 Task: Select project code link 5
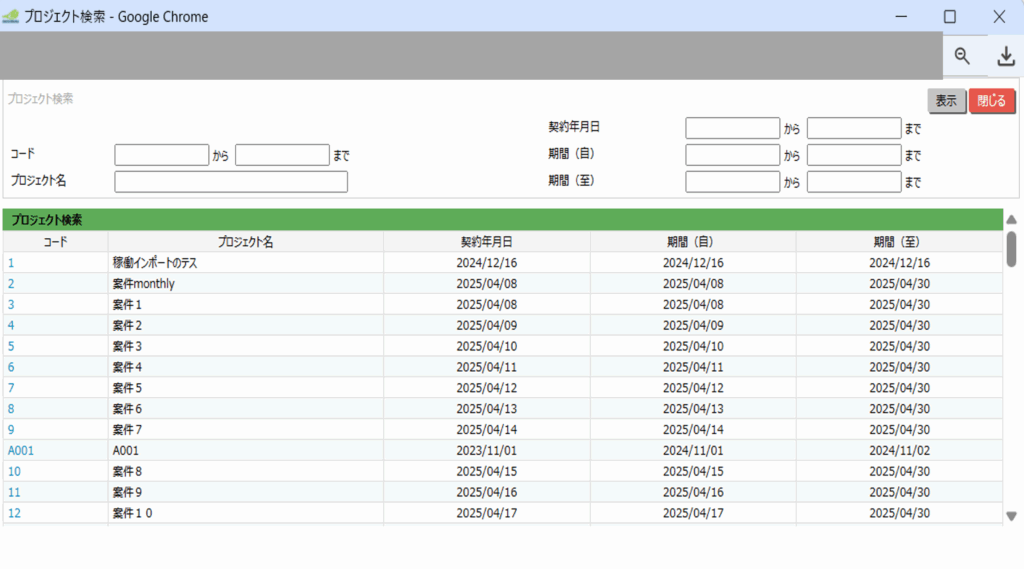click(11, 347)
